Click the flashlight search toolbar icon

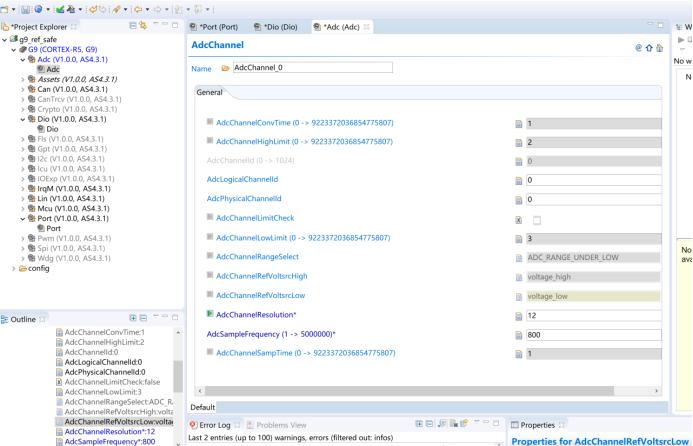tap(116, 9)
